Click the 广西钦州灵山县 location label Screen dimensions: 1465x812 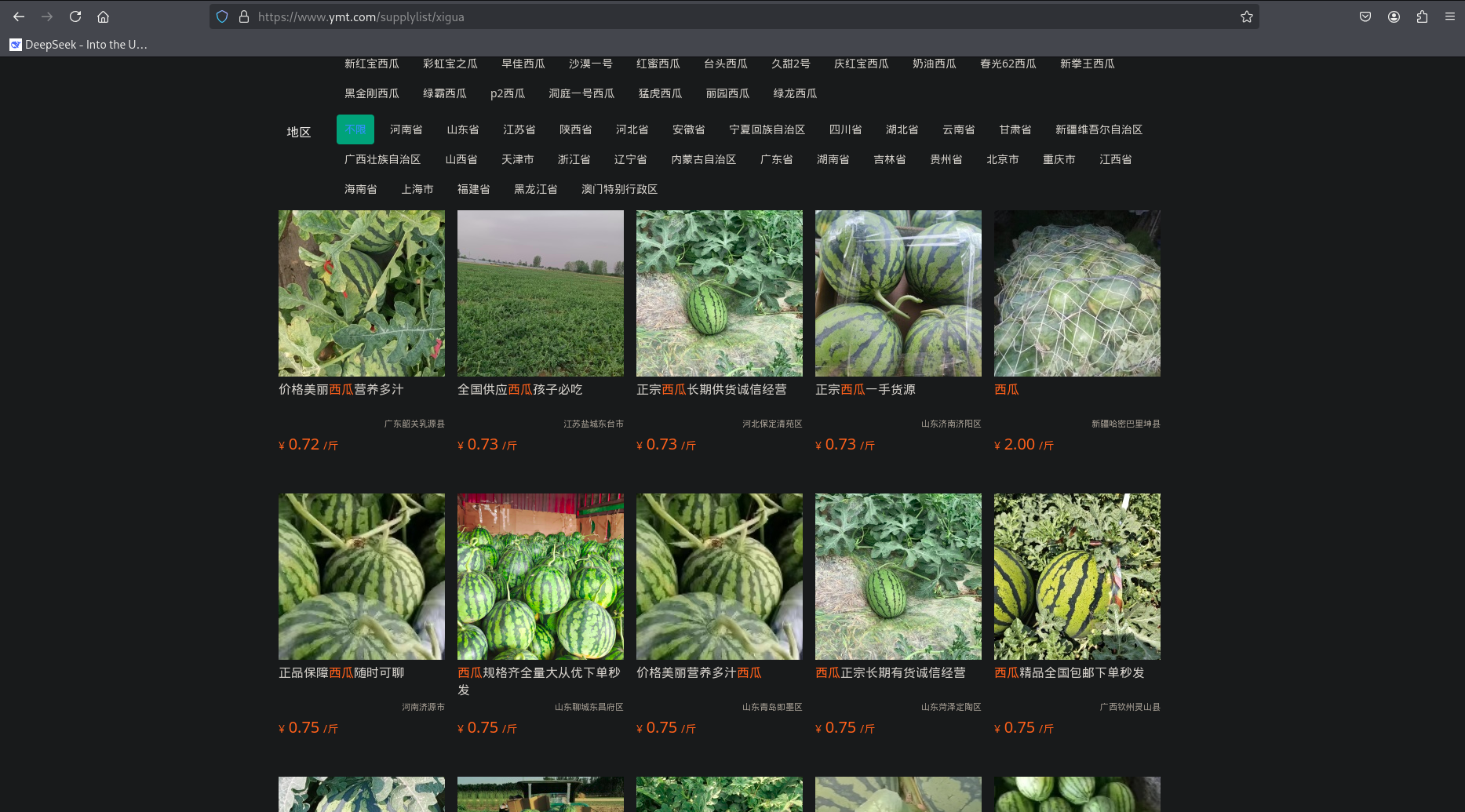[1130, 707]
